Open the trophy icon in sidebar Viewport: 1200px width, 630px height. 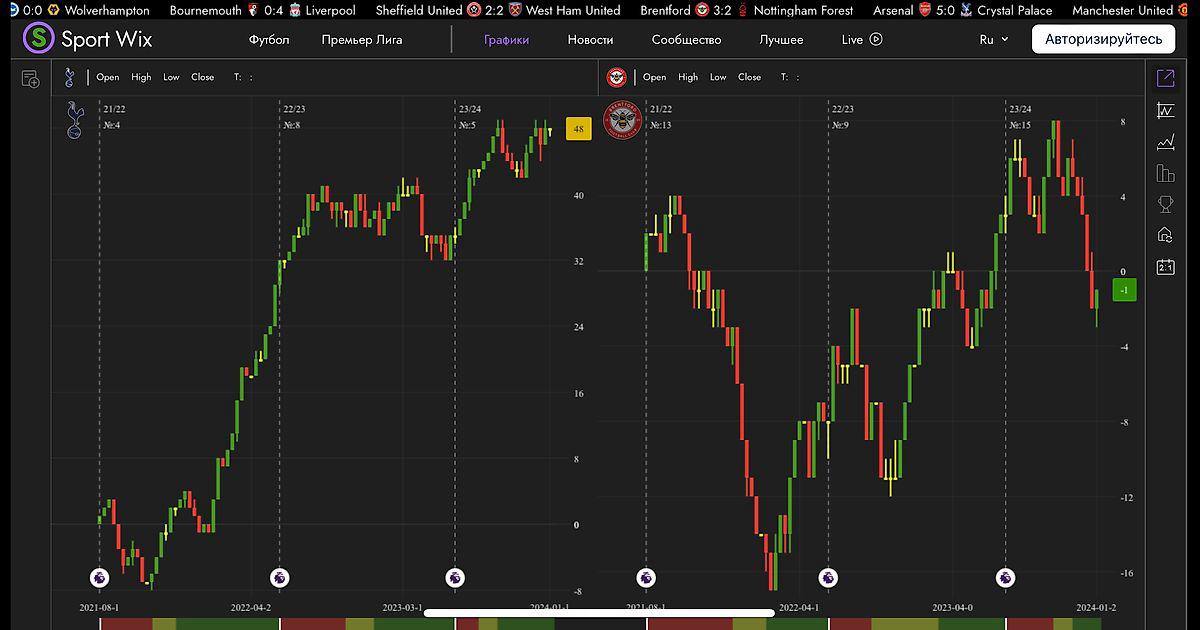[x=1165, y=204]
